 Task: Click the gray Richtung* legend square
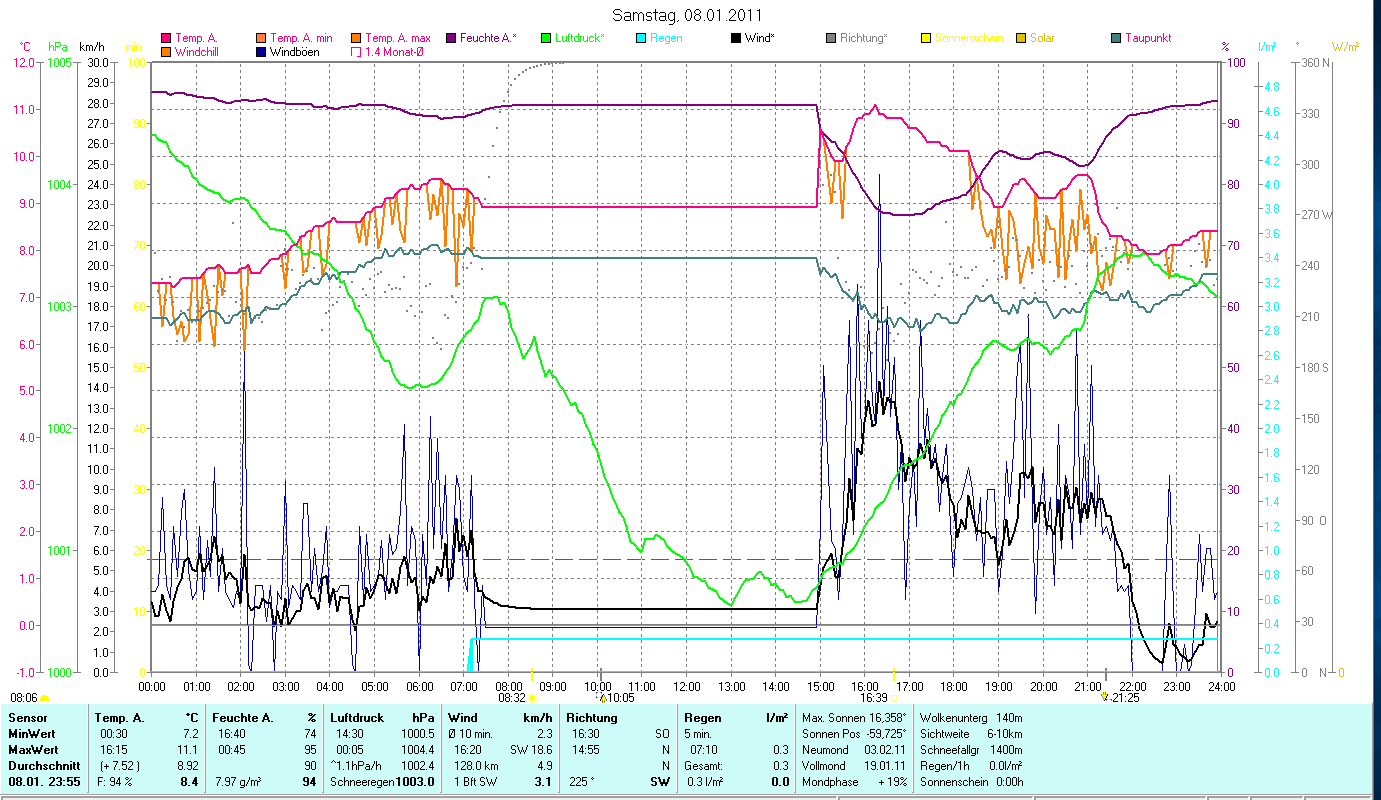coord(832,38)
